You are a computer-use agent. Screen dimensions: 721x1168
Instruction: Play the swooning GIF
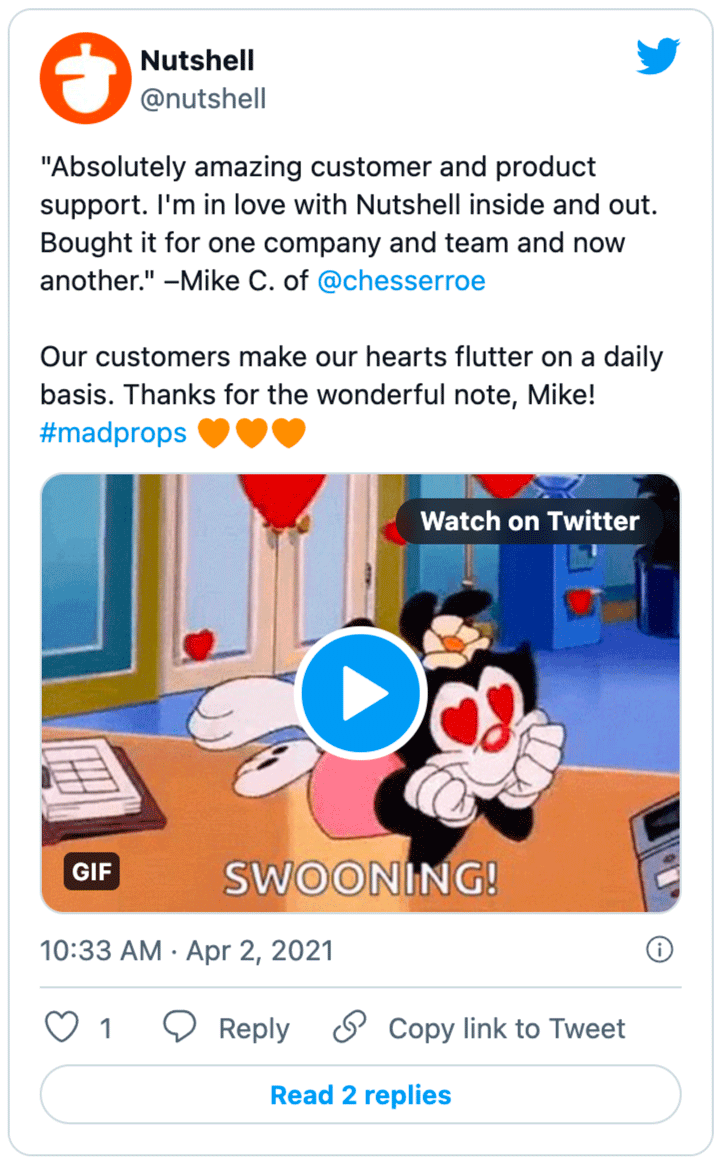[361, 691]
